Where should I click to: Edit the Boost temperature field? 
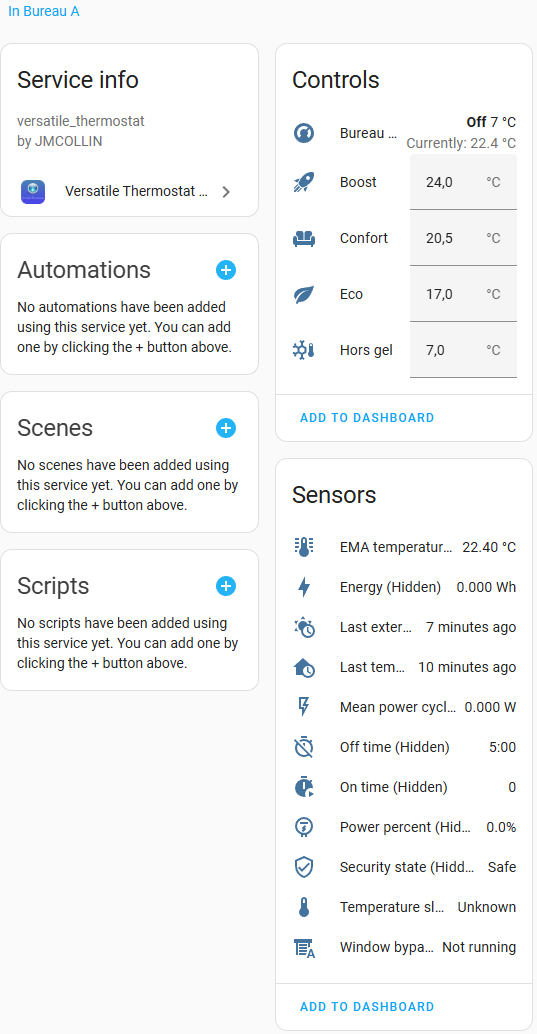[463, 183]
